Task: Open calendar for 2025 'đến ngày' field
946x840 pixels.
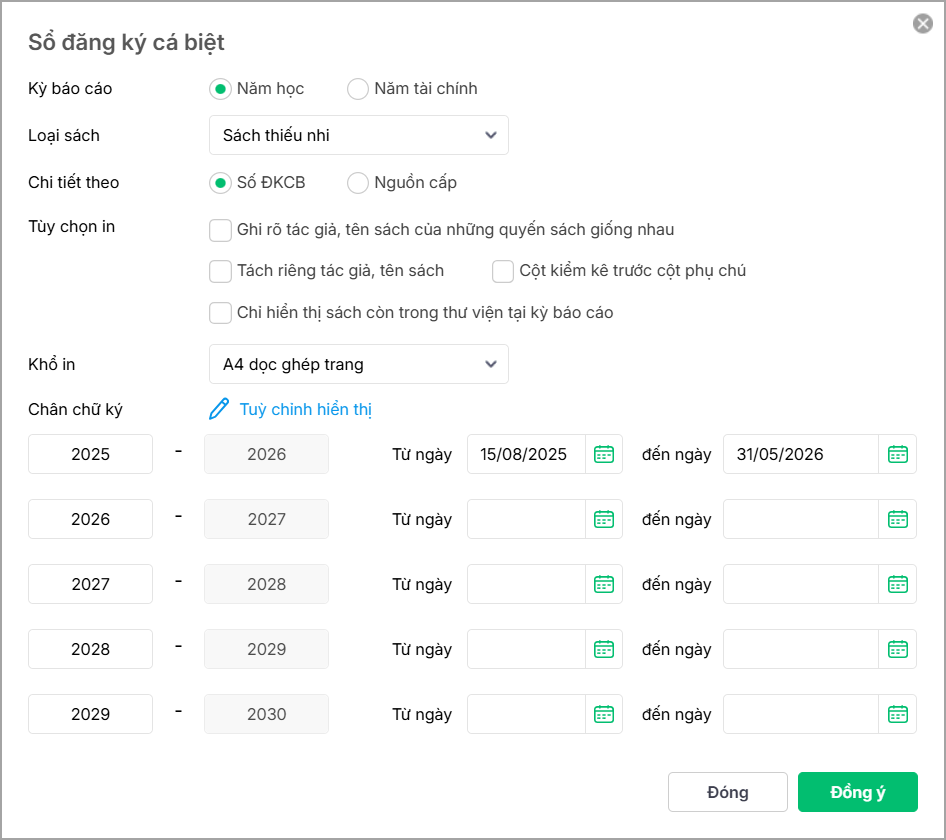Action: (x=898, y=454)
